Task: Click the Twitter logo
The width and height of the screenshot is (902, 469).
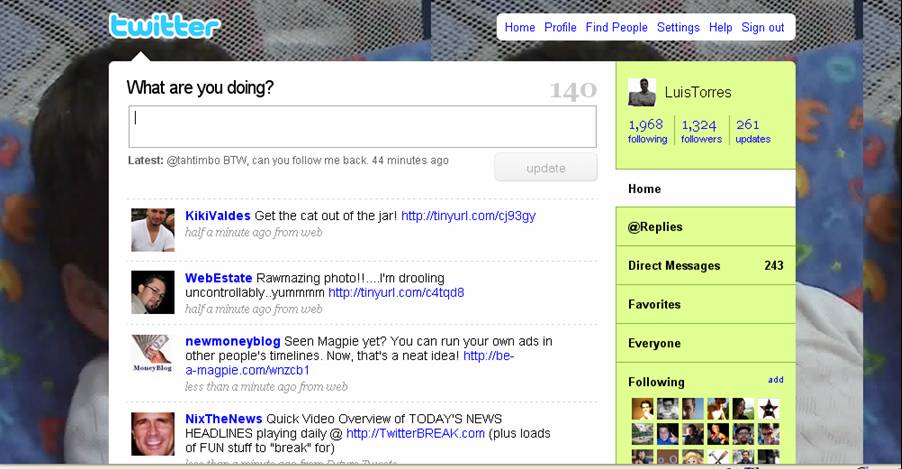Action: tap(165, 26)
